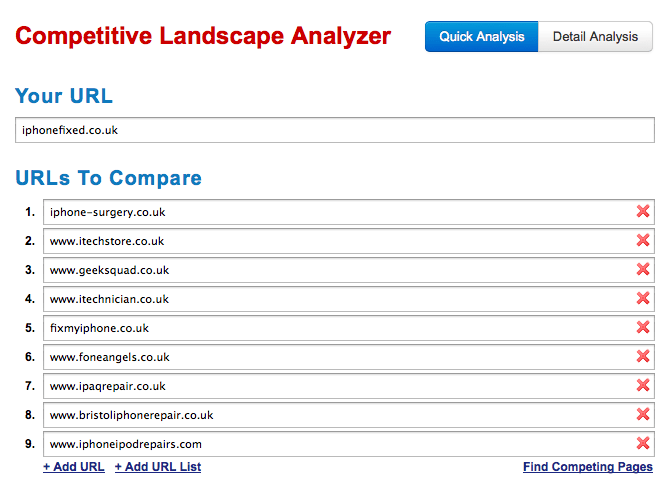
Task: Focus the Your URL field with iphonefixed.co.uk
Action: (335, 130)
